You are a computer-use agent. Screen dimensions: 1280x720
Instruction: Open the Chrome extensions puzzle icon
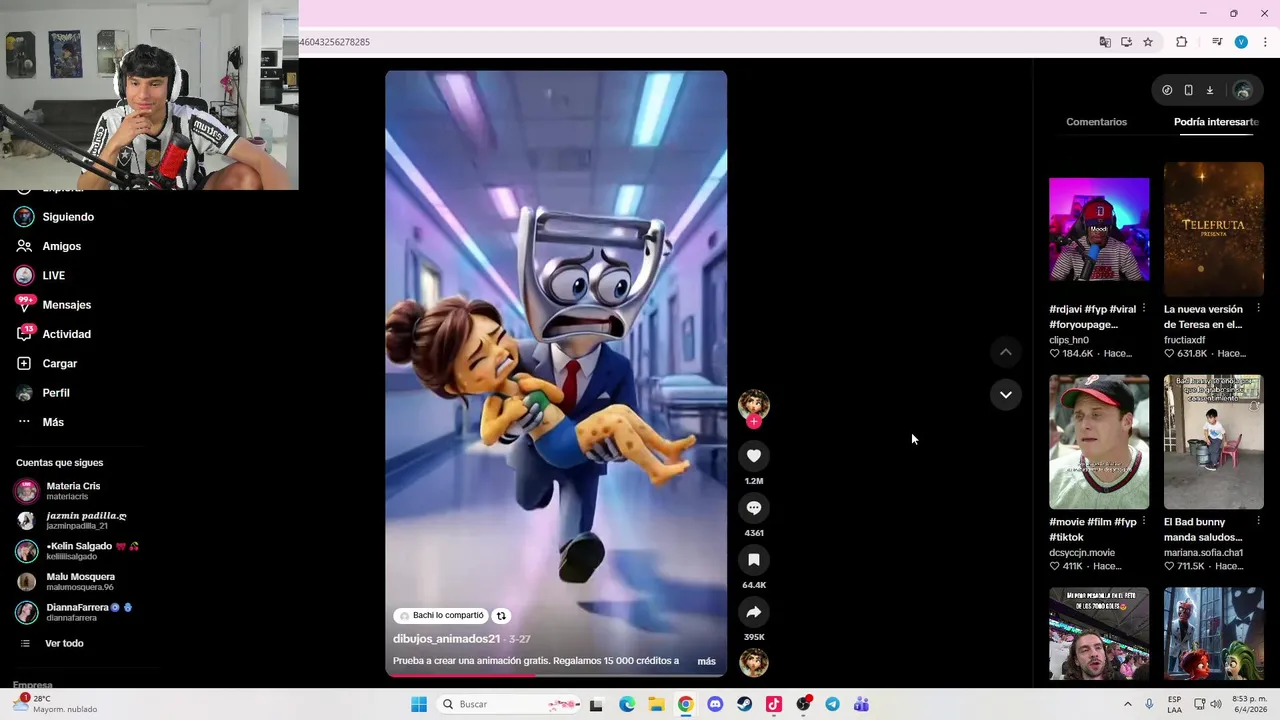point(1182,42)
